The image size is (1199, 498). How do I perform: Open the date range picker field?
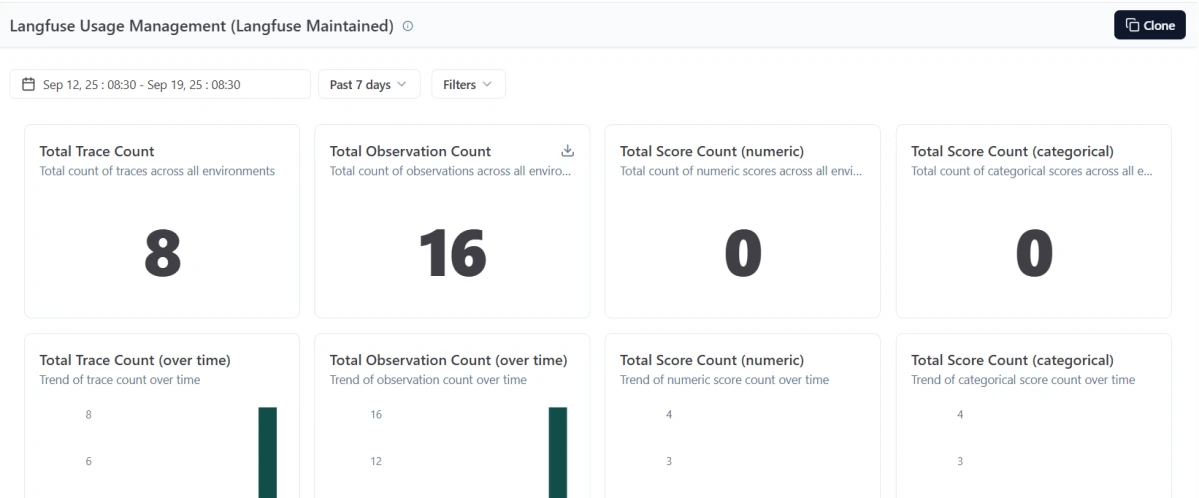[x=160, y=84]
